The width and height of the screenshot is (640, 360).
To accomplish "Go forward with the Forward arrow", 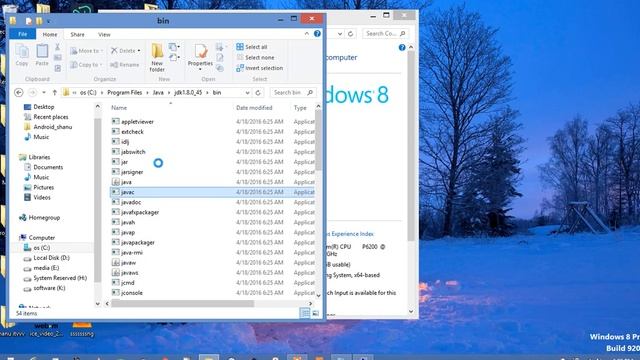I will tap(33, 93).
